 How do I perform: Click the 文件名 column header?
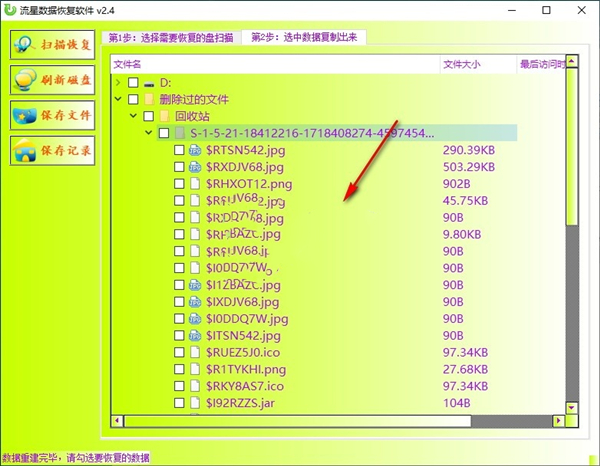click(130, 64)
